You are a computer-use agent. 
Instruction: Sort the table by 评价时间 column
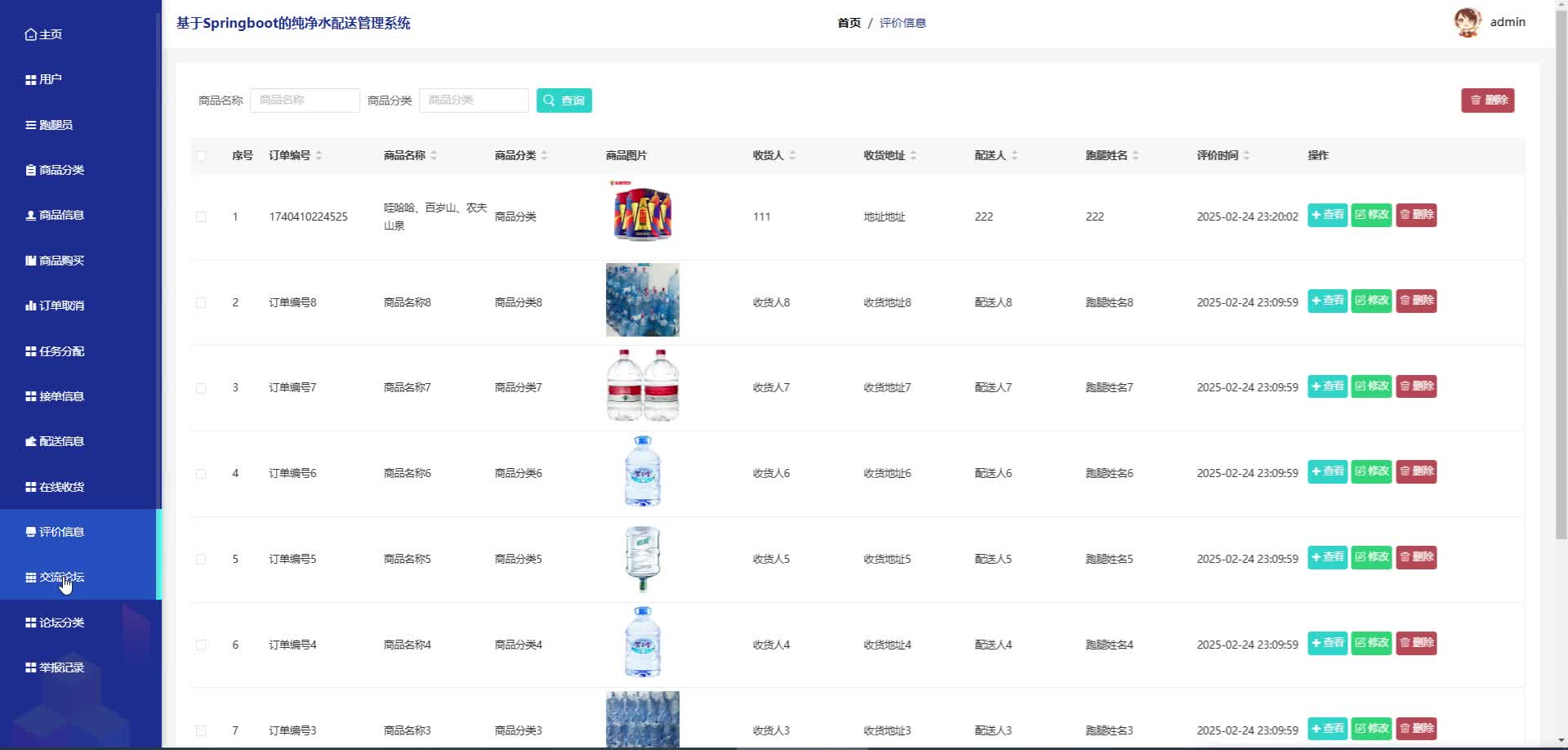coord(1246,155)
